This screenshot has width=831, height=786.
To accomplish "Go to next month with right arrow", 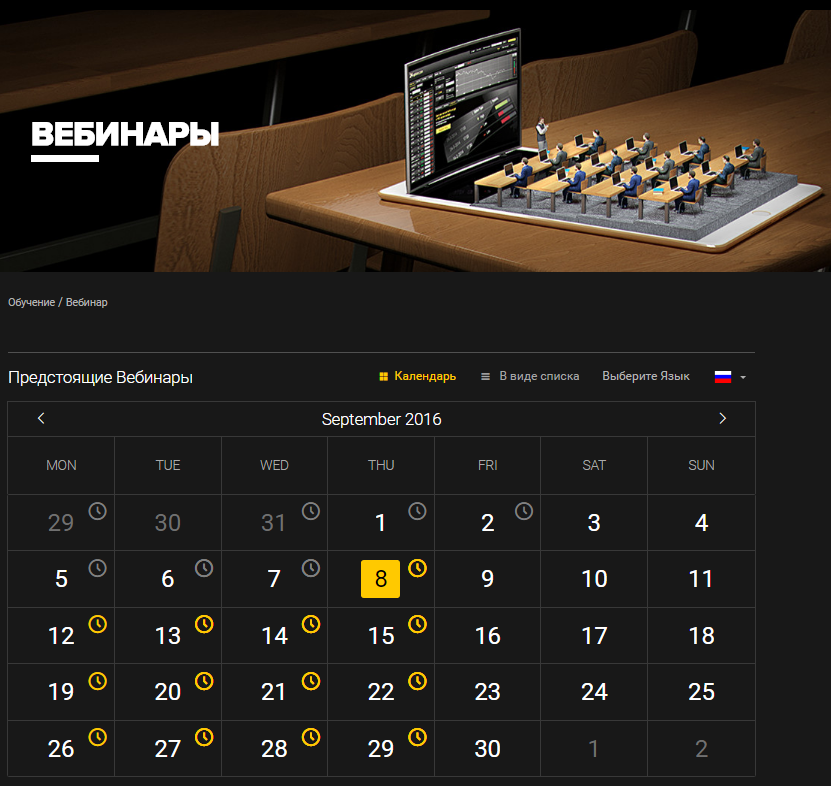I will (x=722, y=418).
